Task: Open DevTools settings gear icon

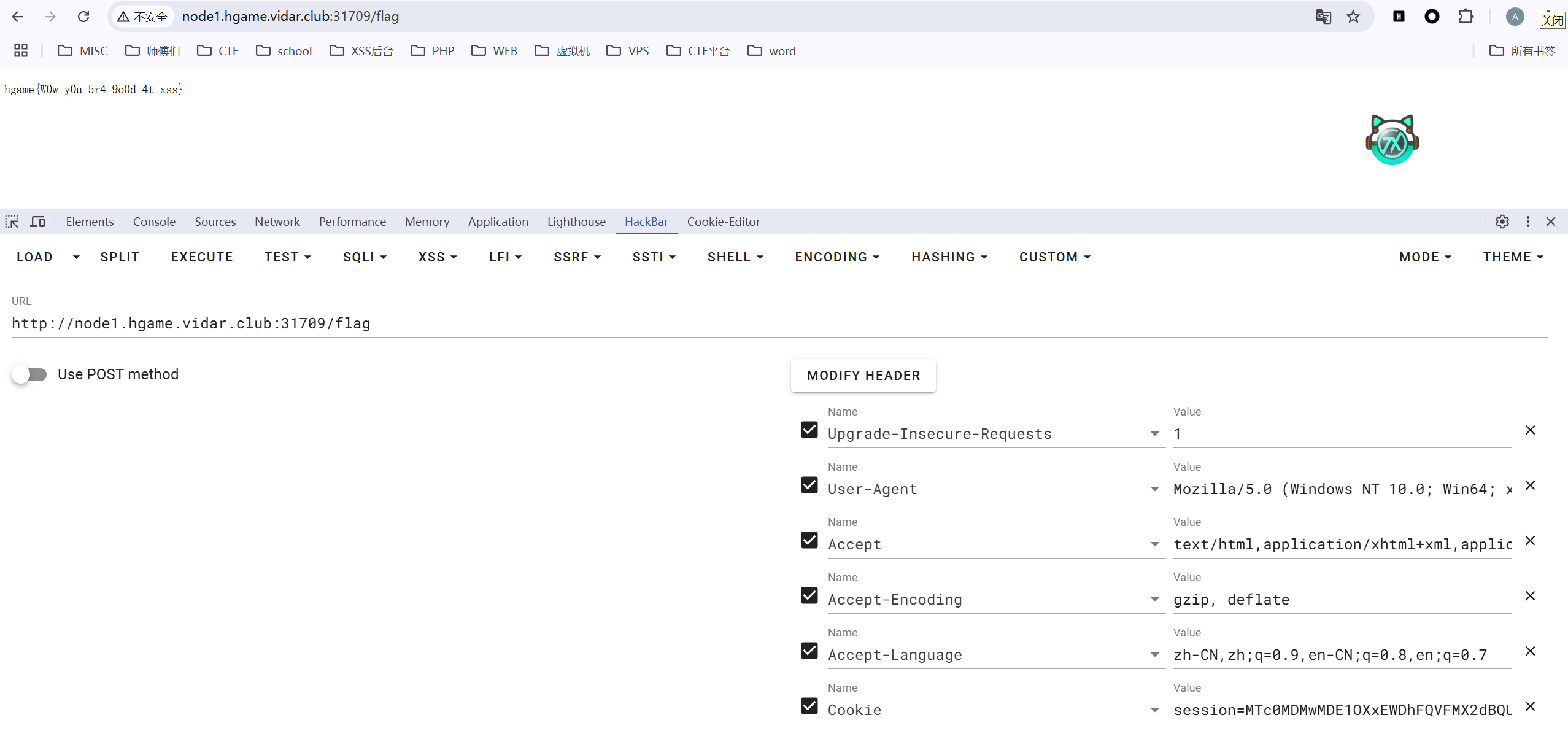Action: point(1502,222)
